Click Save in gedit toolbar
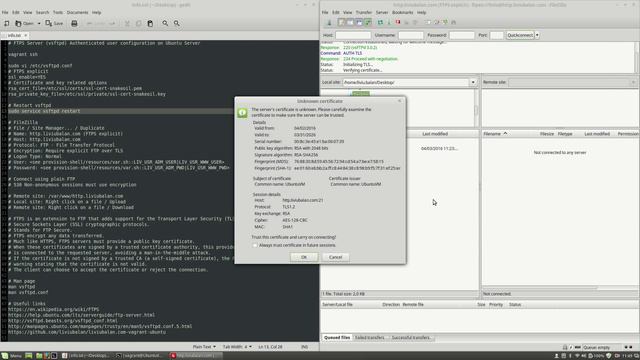Viewport: 640px width, 360px height. click(54, 24)
